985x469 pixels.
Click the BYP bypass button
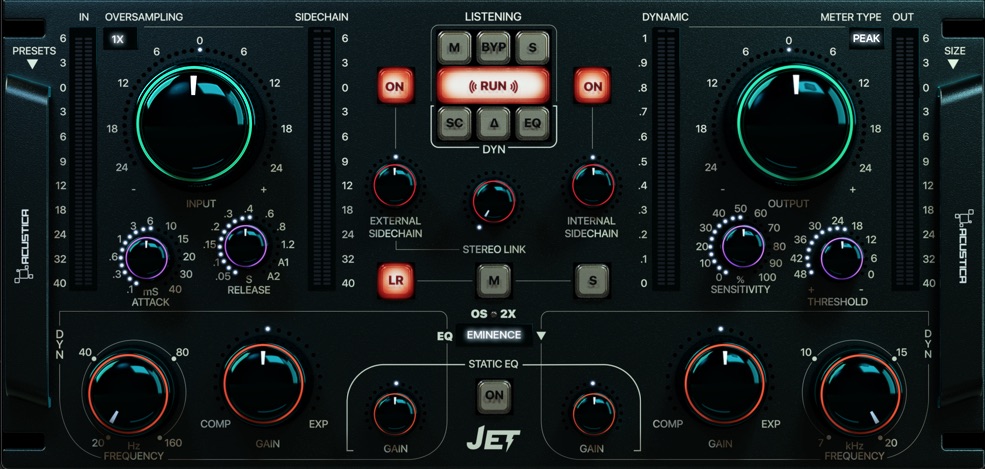pos(493,47)
